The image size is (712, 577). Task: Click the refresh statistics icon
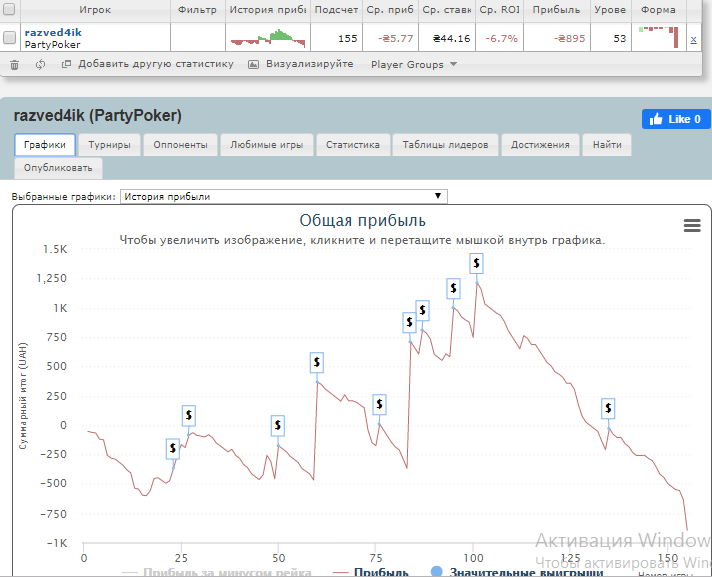coord(40,64)
